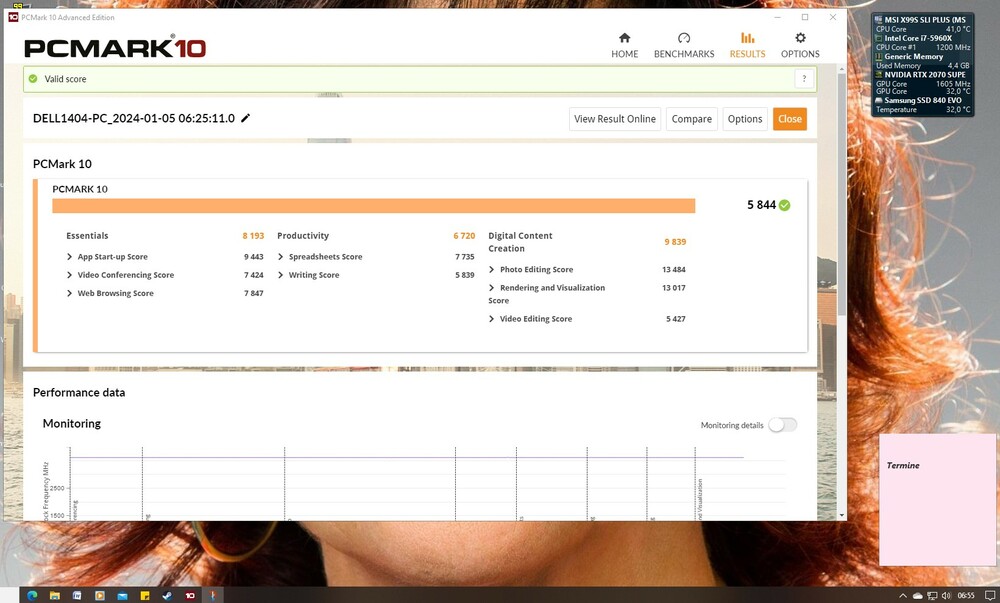1000x603 pixels.
Task: Expand Writing Score details
Action: (x=281, y=275)
